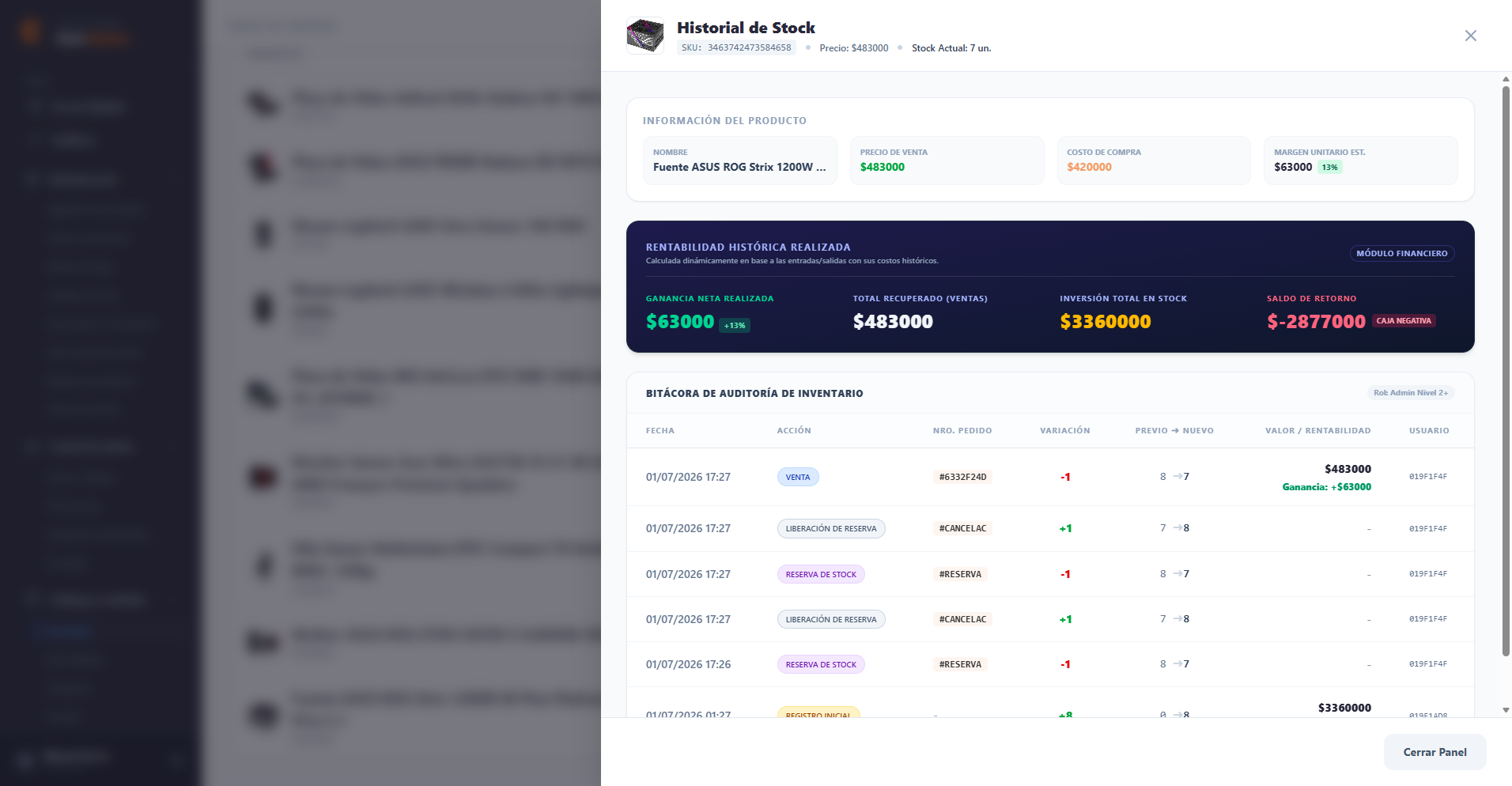Click the scrollbar thumb in the panel
The image size is (1512, 786).
[x=1506, y=370]
